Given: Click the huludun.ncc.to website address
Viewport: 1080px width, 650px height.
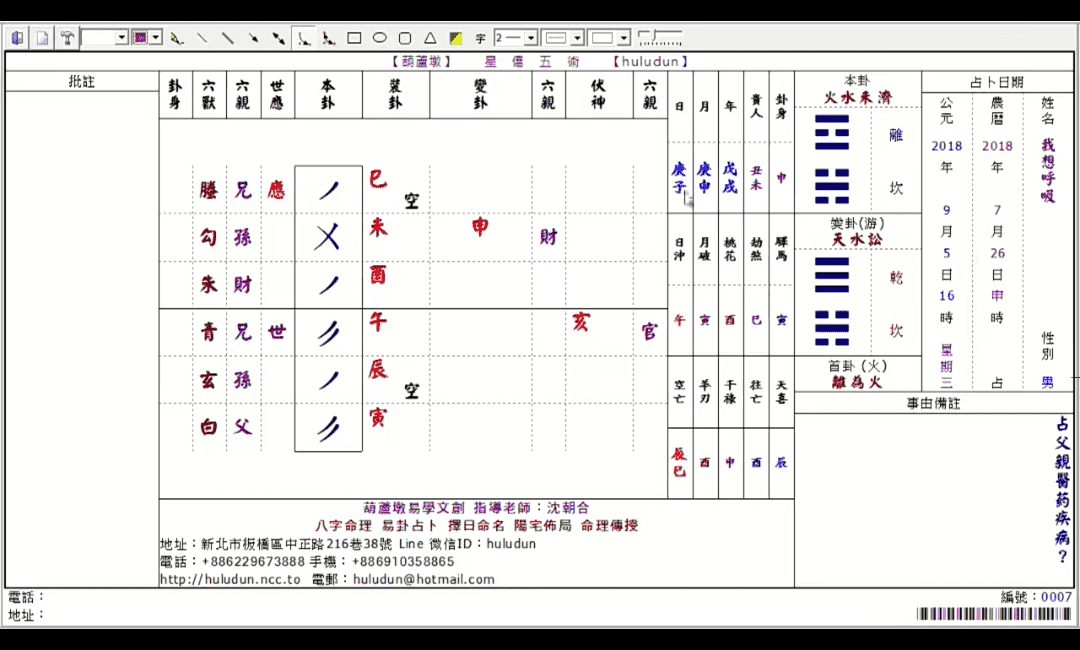Looking at the screenshot, I should coord(230,579).
